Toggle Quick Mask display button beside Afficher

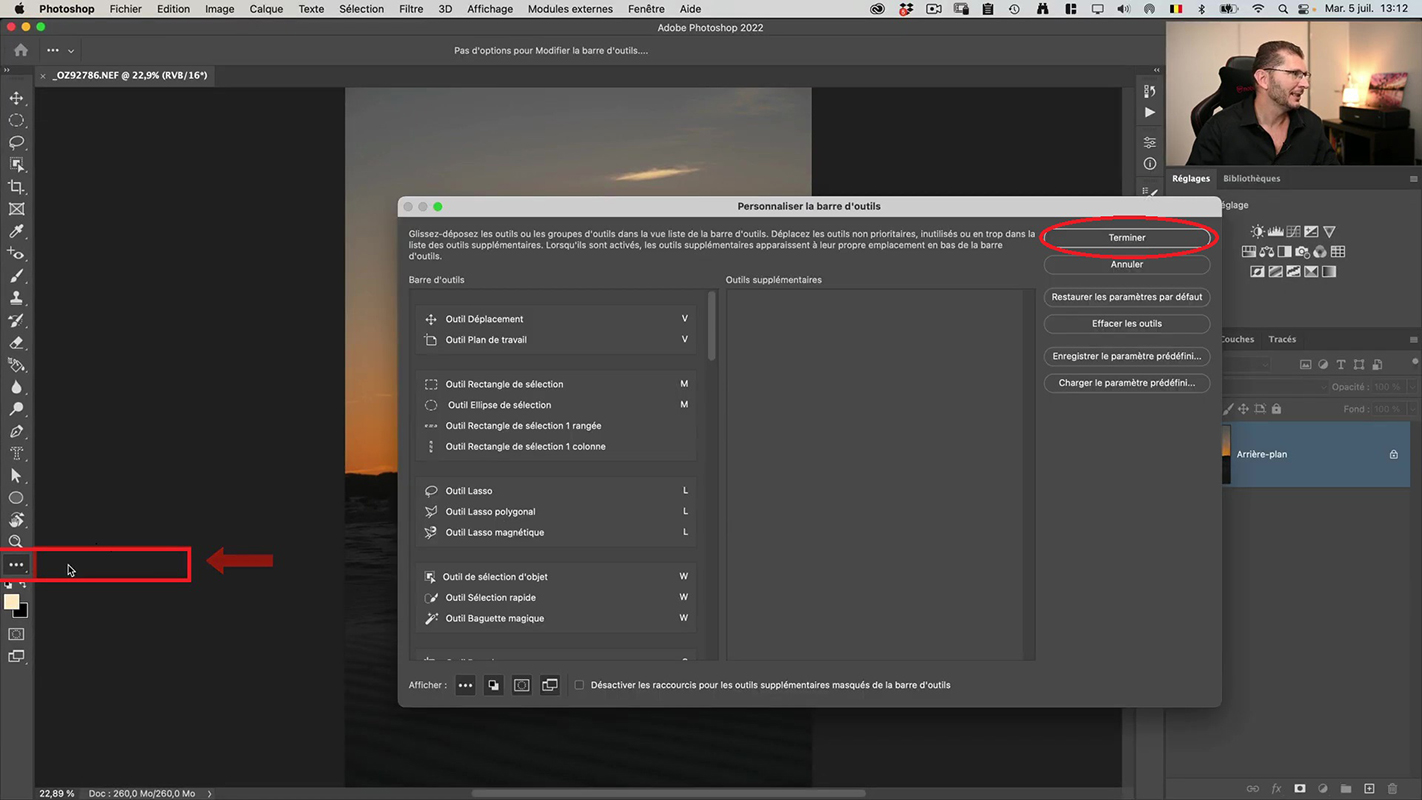click(x=521, y=685)
